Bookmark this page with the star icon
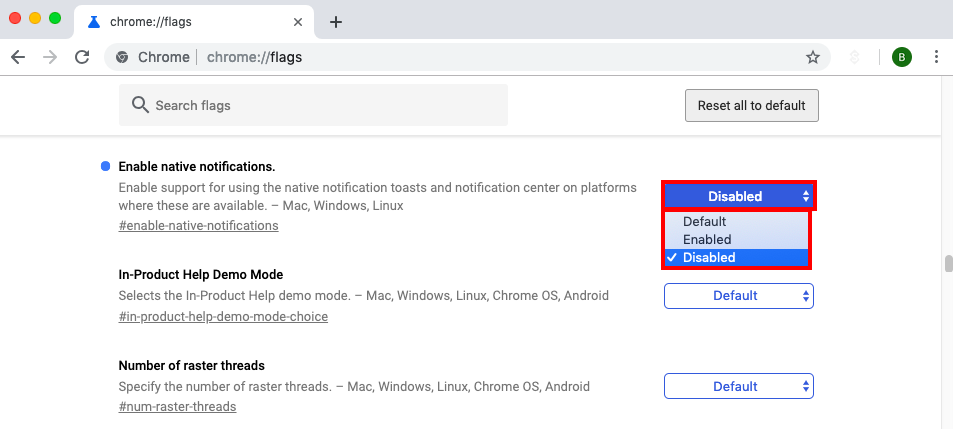 coord(813,57)
